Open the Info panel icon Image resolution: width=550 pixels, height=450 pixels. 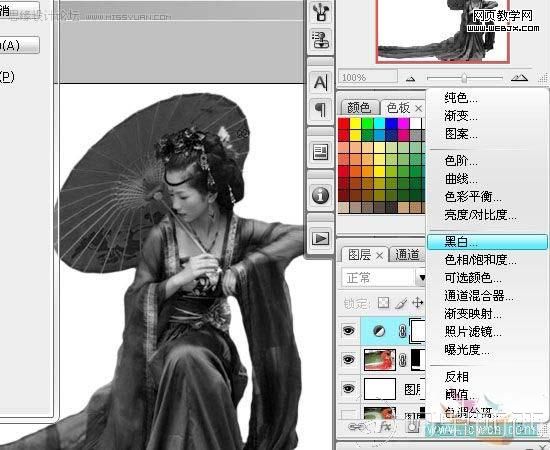pos(320,195)
